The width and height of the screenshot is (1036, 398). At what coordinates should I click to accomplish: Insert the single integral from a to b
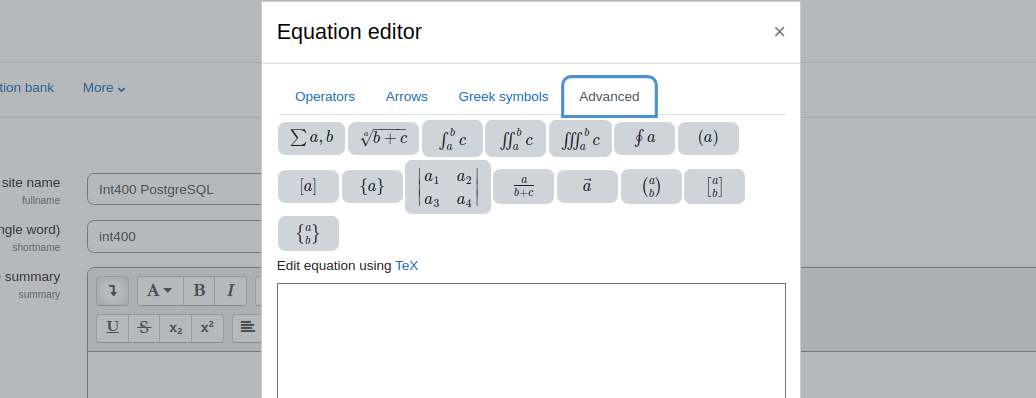pos(453,138)
